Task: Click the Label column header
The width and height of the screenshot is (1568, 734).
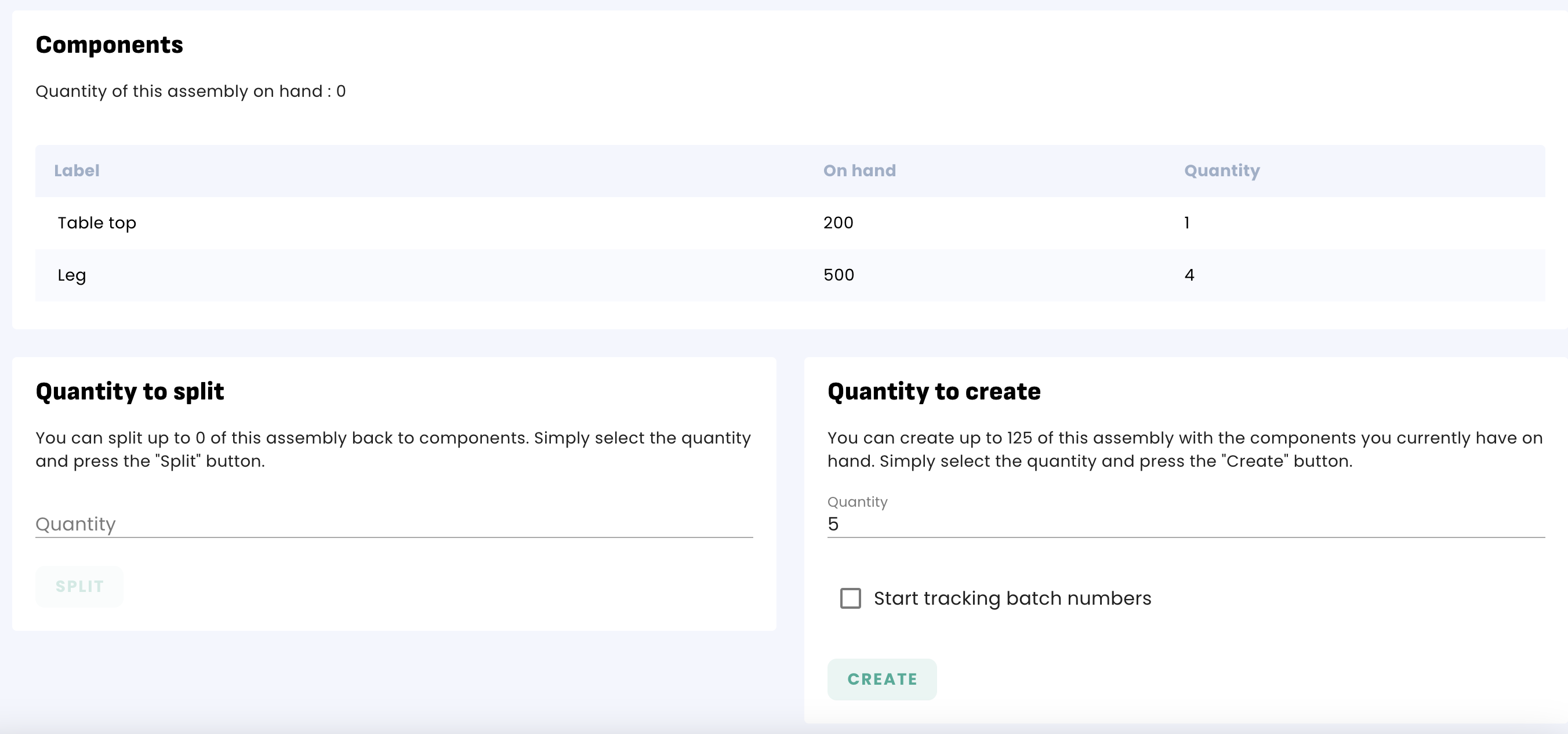Action: (77, 170)
